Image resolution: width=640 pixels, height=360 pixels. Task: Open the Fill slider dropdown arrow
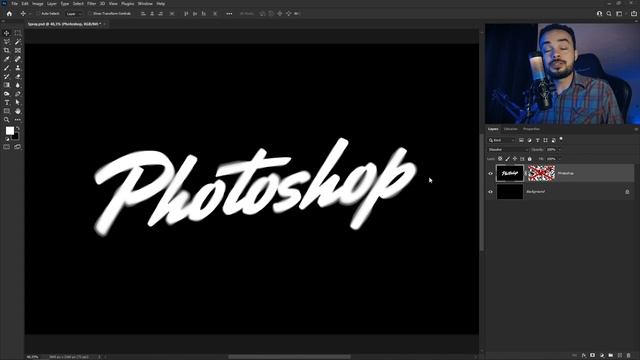click(x=559, y=159)
